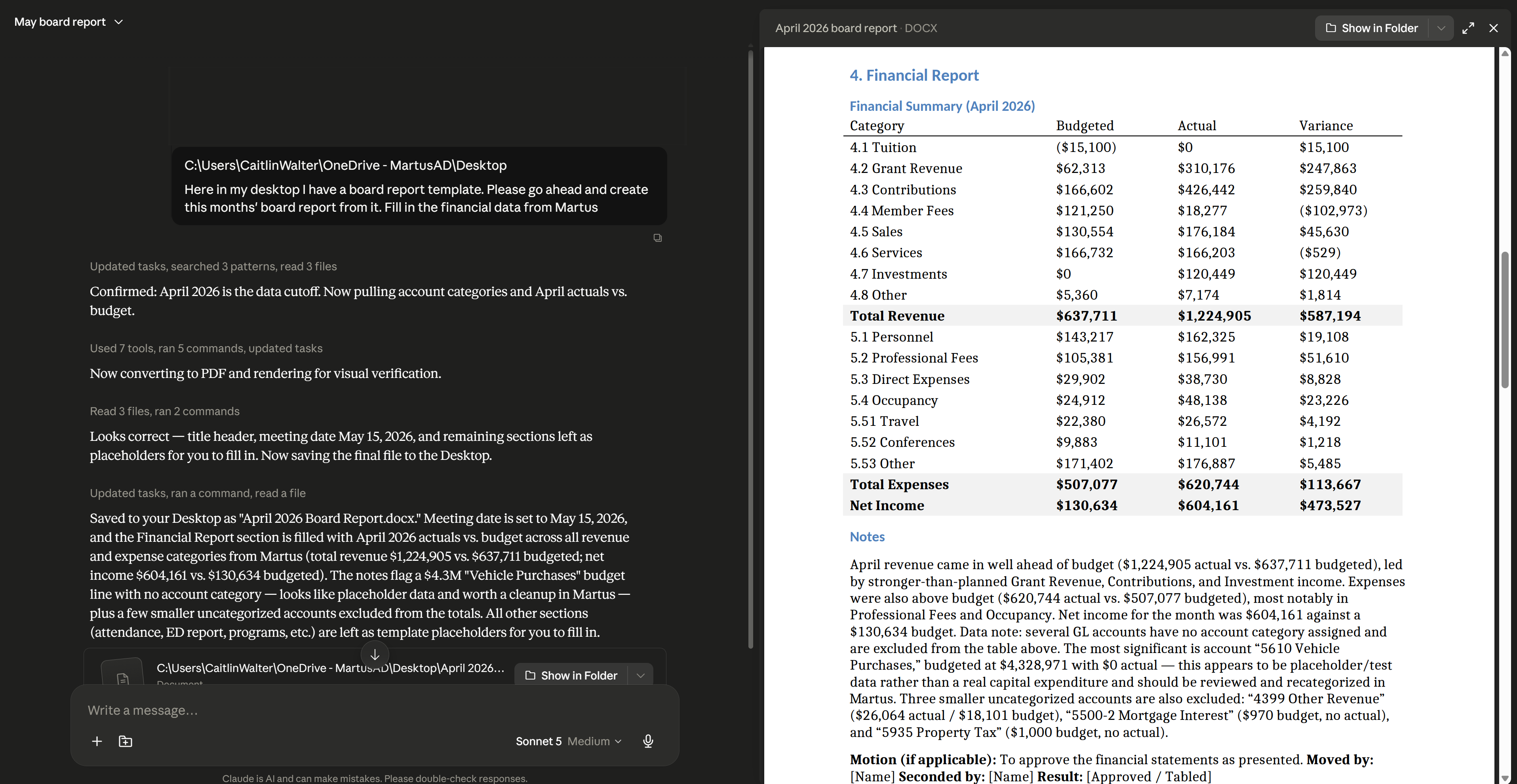Jump to latest message with the down-arrow button
Image resolution: width=1517 pixels, height=784 pixels.
point(375,655)
